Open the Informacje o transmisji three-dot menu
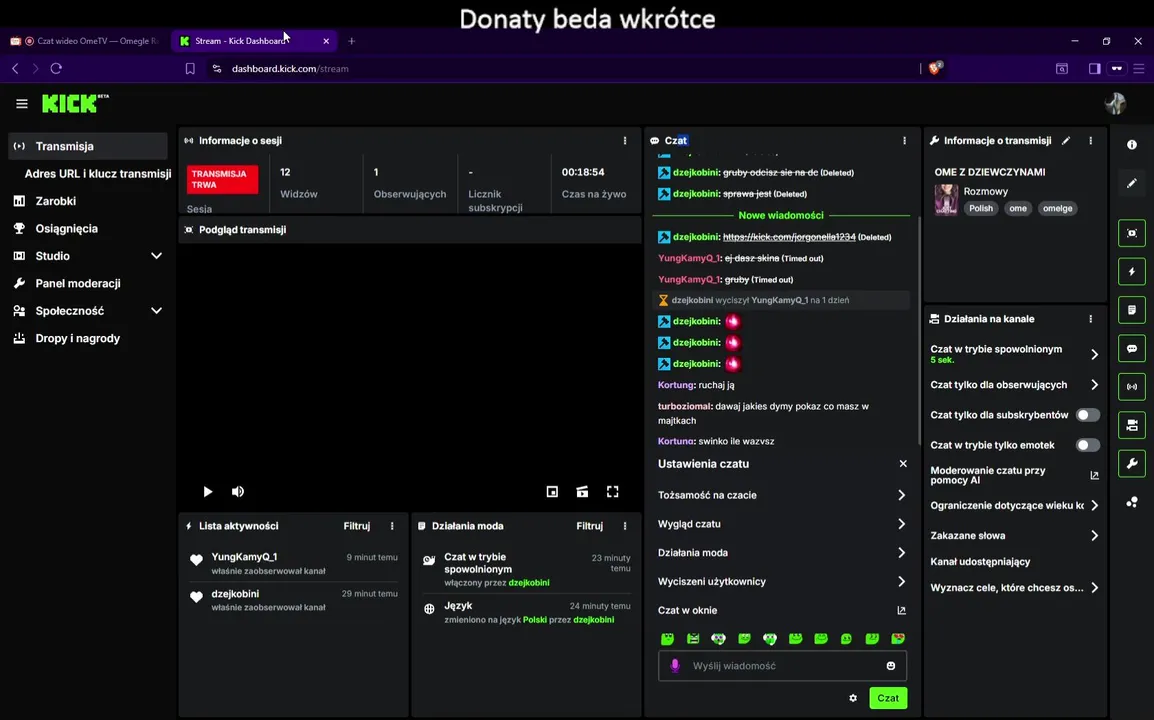Image resolution: width=1154 pixels, height=720 pixels. pyautogui.click(x=1091, y=141)
